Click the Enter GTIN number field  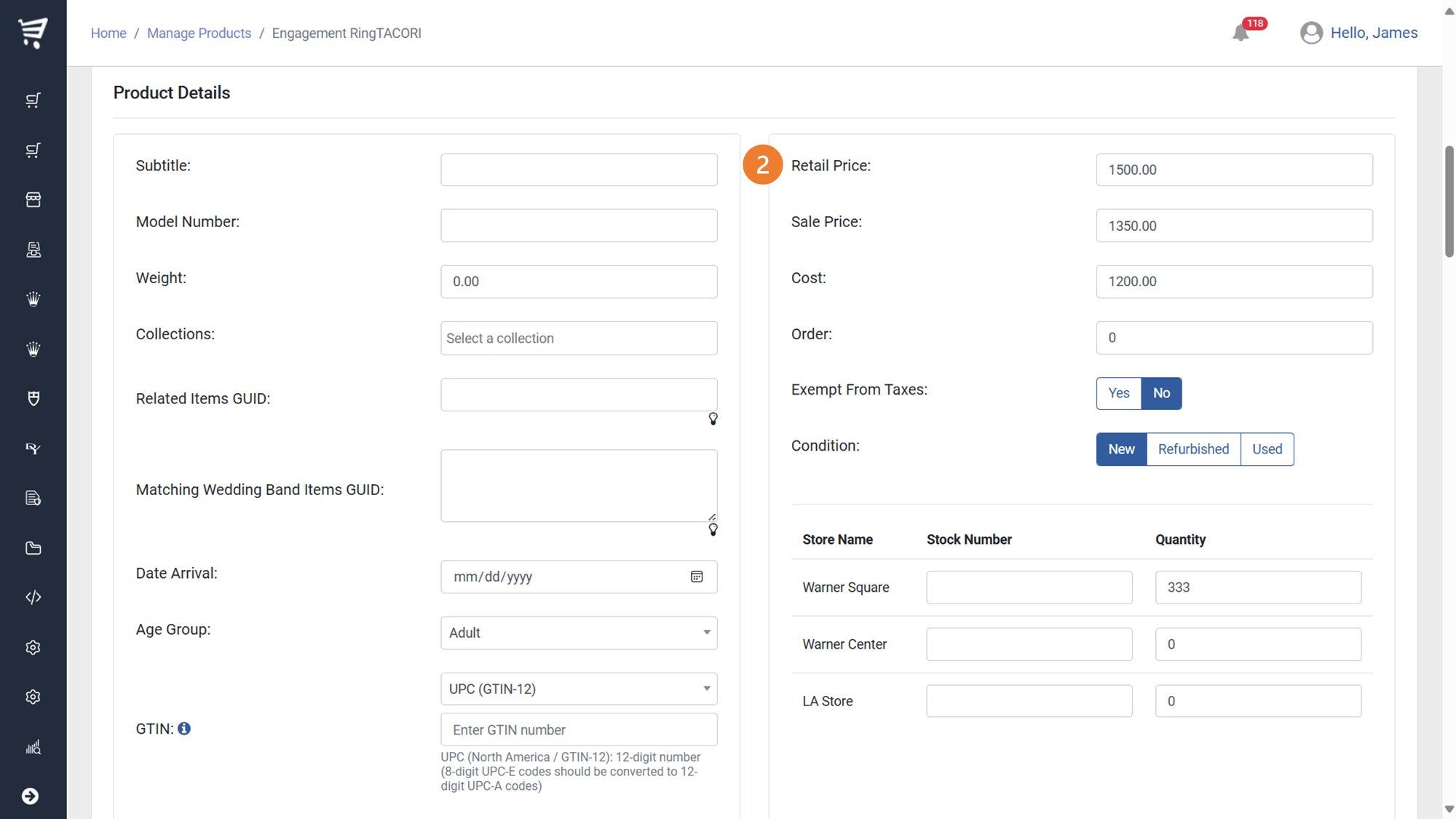tap(579, 729)
